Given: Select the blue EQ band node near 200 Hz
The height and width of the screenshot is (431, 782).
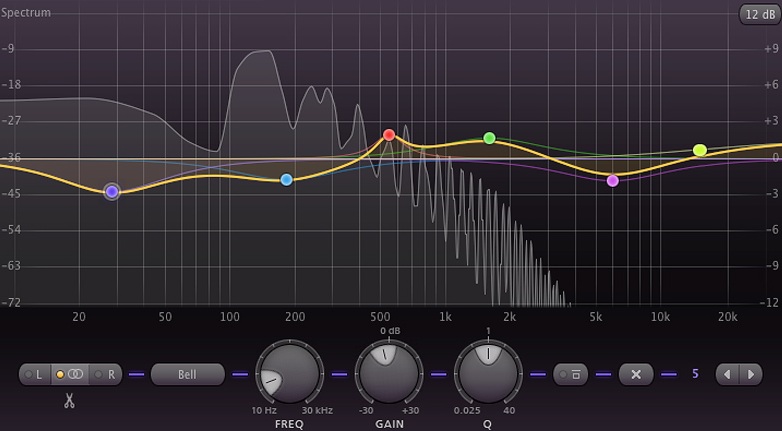Looking at the screenshot, I should (x=286, y=180).
